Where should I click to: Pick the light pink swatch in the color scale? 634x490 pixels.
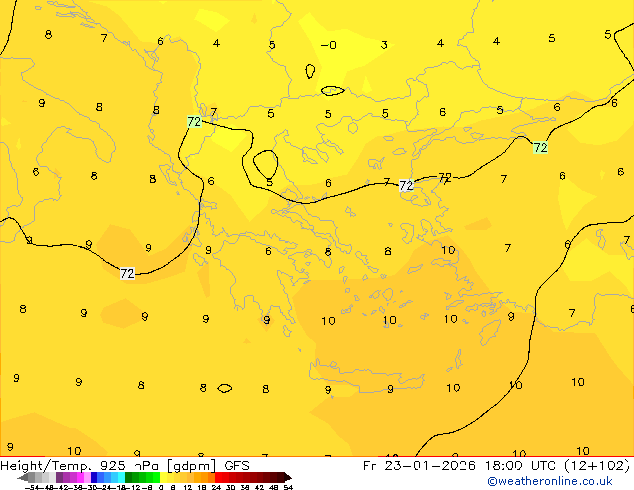coord(87,477)
